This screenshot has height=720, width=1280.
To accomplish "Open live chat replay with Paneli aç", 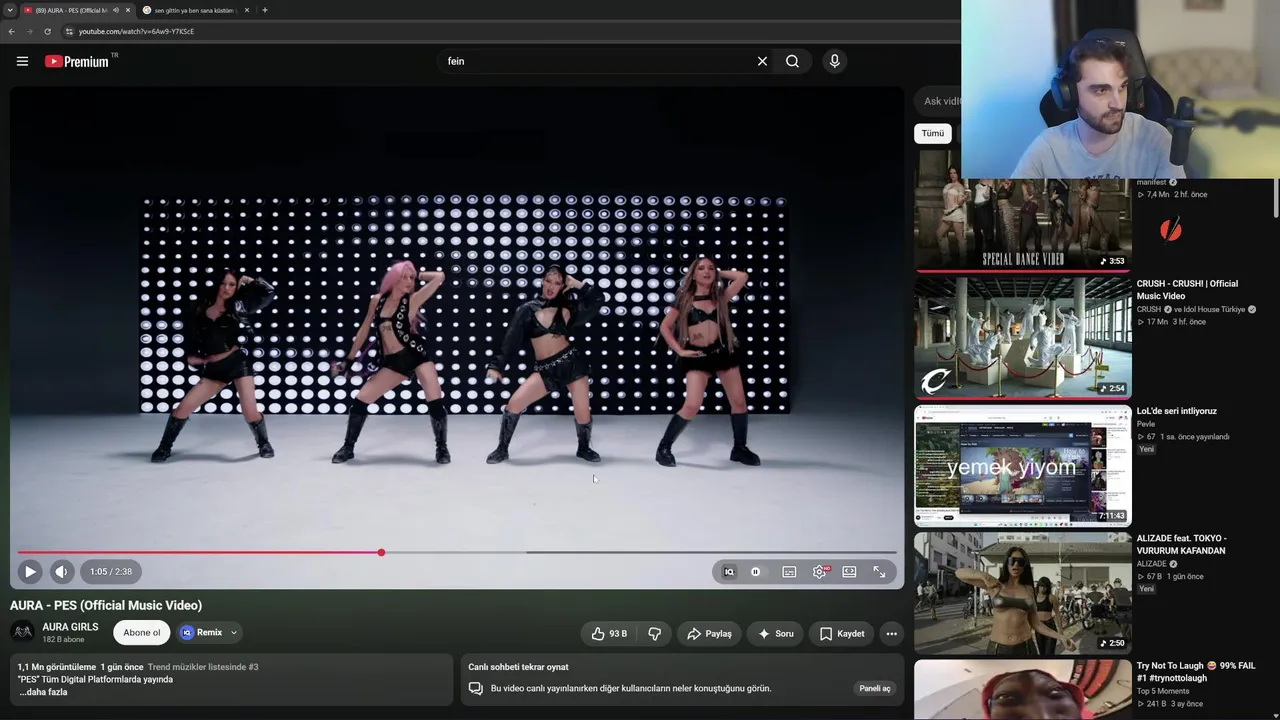I will point(875,688).
